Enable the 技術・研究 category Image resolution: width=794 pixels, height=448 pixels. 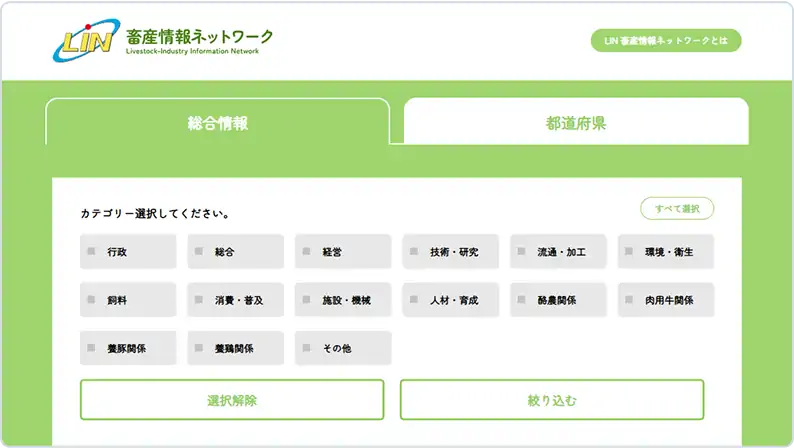(414, 252)
